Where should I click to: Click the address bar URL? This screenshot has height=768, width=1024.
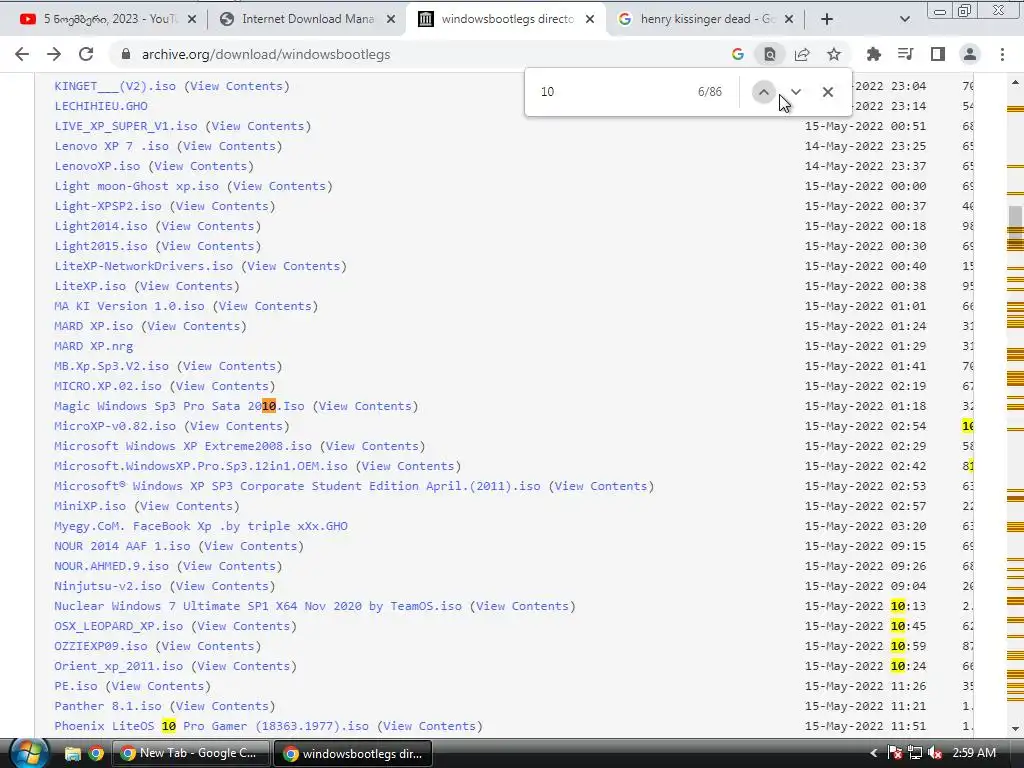coord(266,54)
